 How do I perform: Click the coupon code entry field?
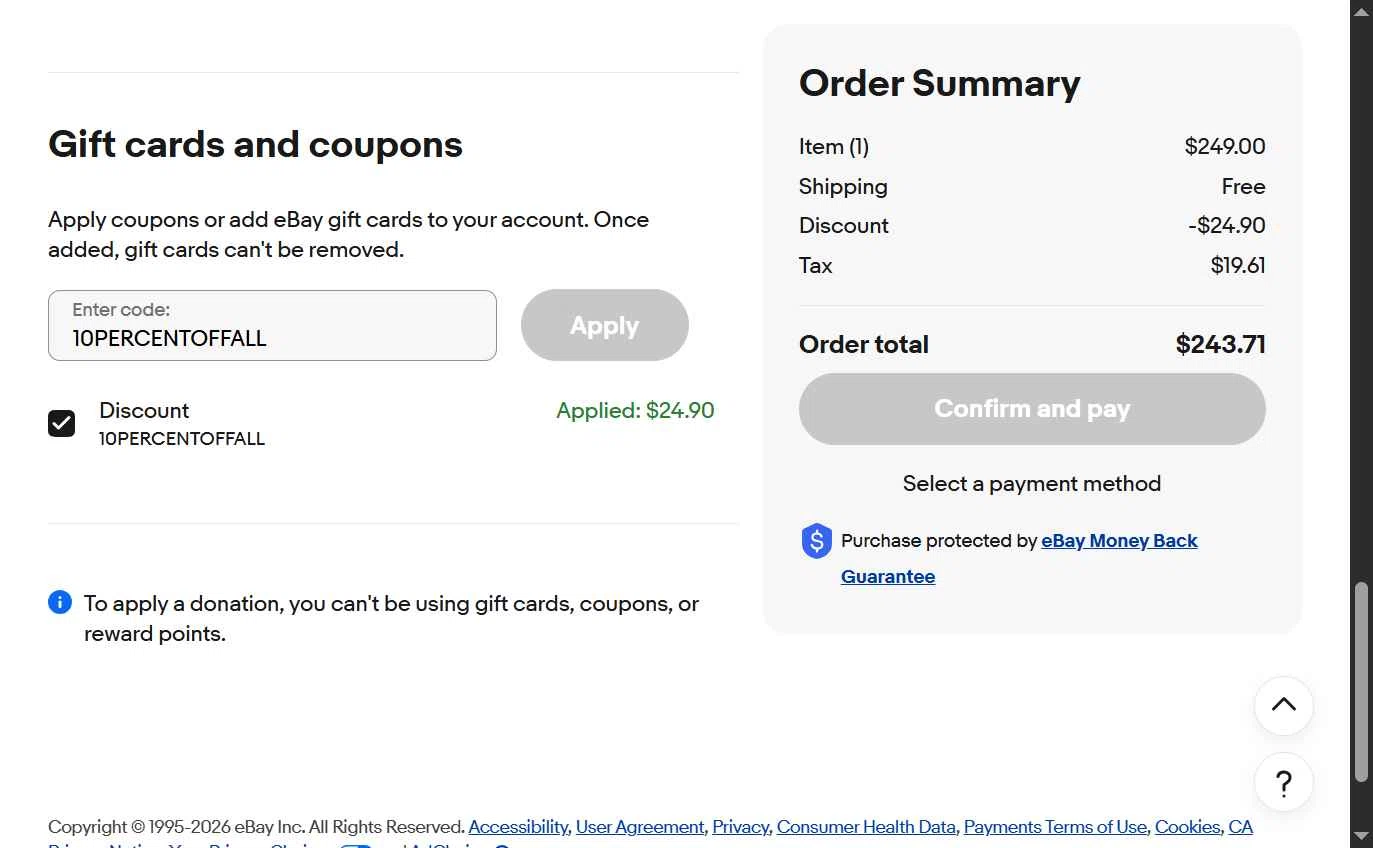(x=272, y=326)
